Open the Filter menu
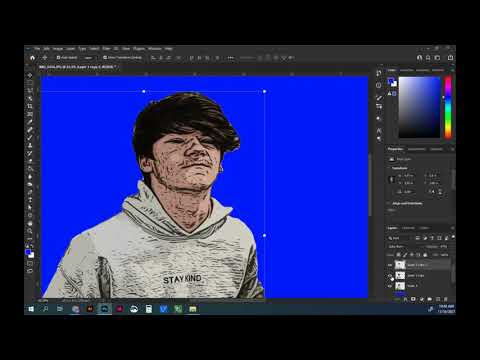The height and width of the screenshot is (360, 480). coord(106,49)
